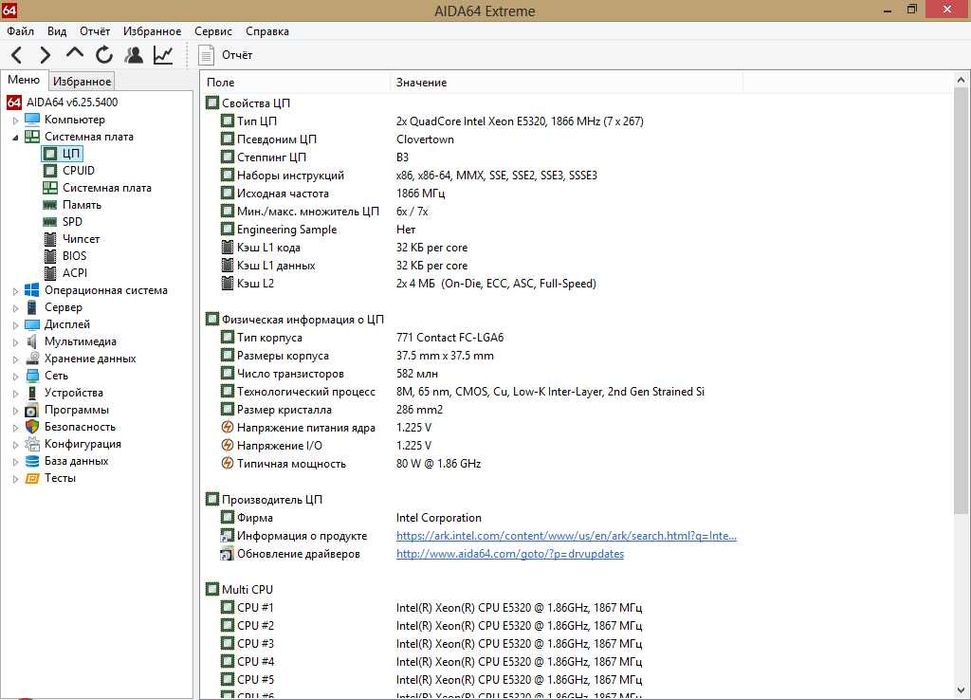971x700 pixels.
Task: Click the База данных database icon
Action: point(32,461)
